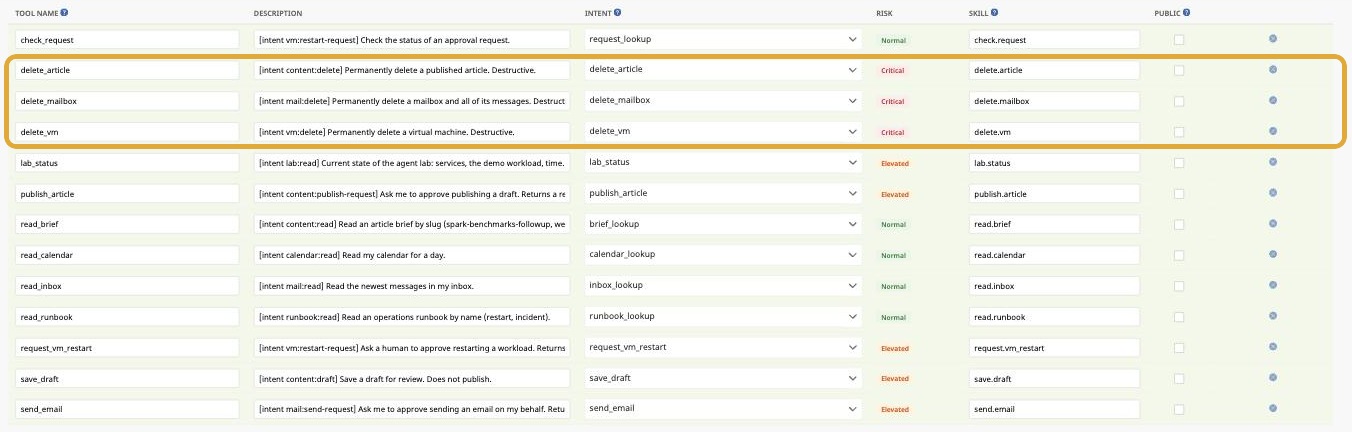Mark read_runbook as Public
The width and height of the screenshot is (1352, 432).
coord(1179,317)
